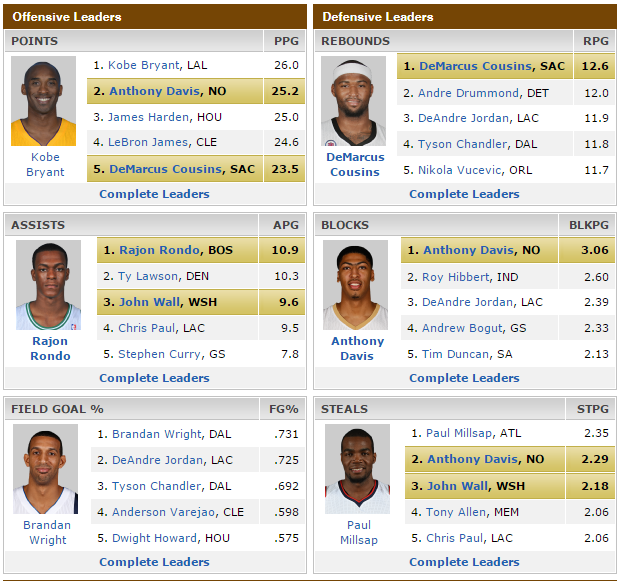Screen dimensions: 623x581
Task: Open LeBron James player link
Action: pos(148,142)
